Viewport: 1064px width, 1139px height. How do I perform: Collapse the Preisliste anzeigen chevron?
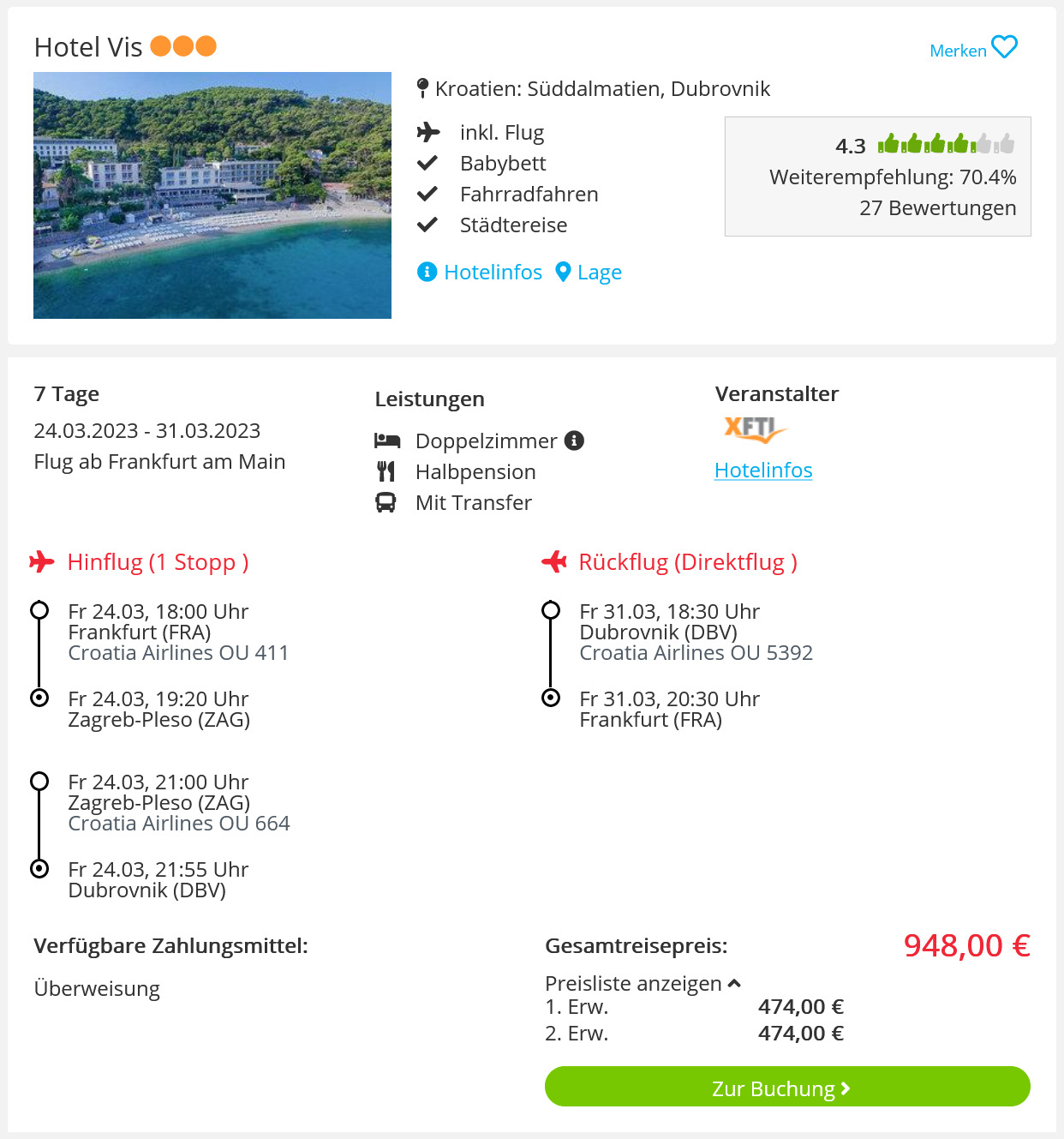point(734,984)
